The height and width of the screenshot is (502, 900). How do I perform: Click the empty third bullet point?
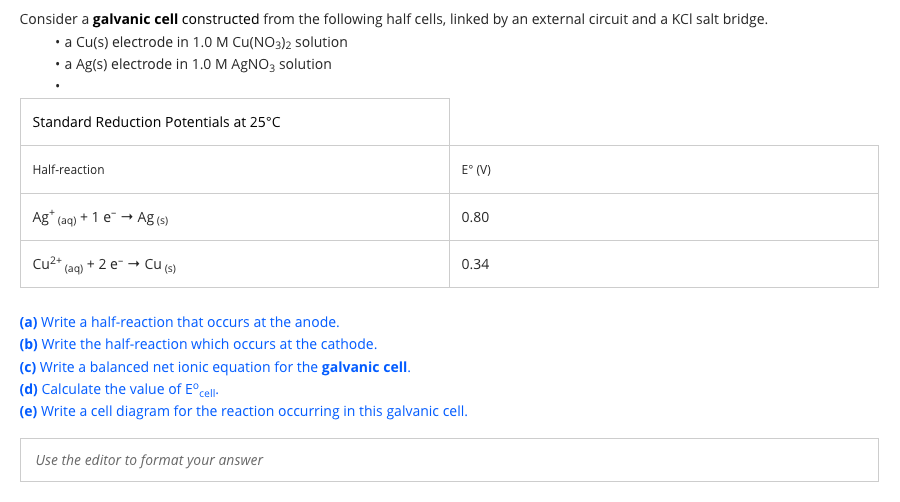(57, 86)
